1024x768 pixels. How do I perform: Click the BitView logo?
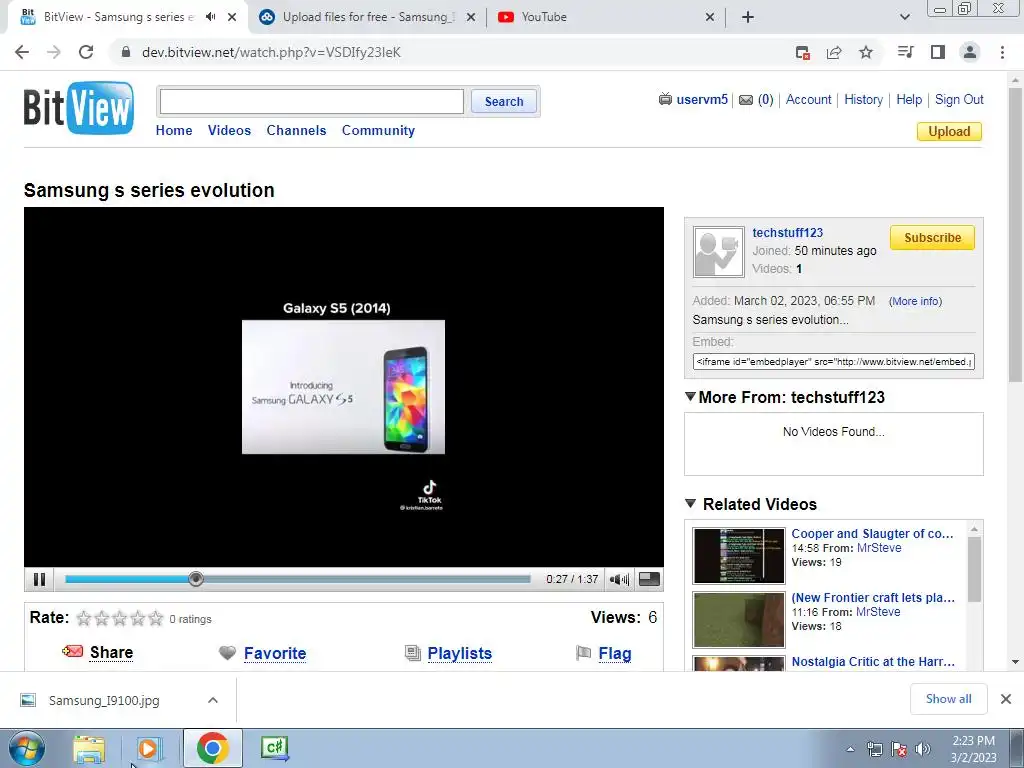click(79, 108)
